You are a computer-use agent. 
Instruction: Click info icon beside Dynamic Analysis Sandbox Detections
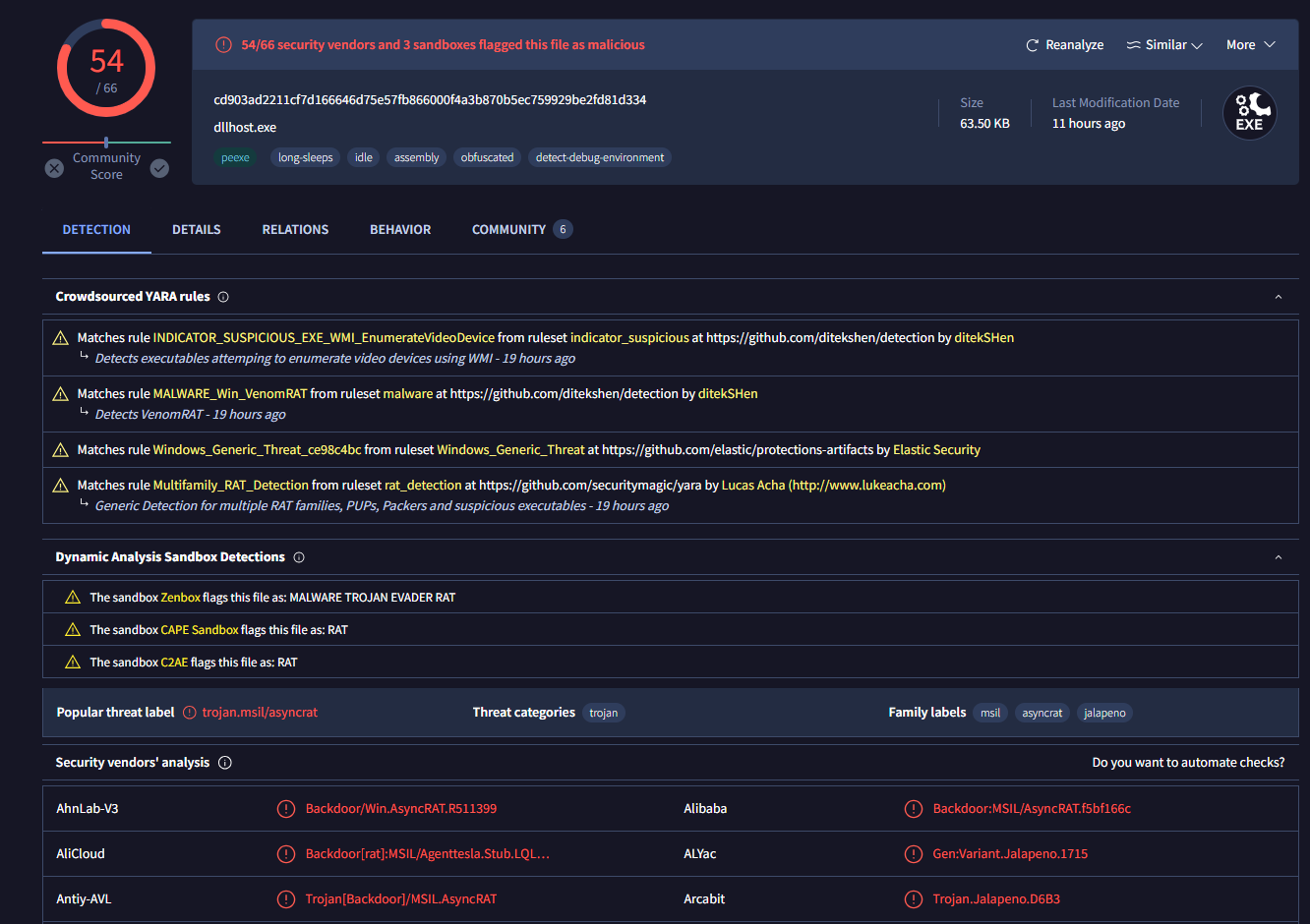(299, 557)
